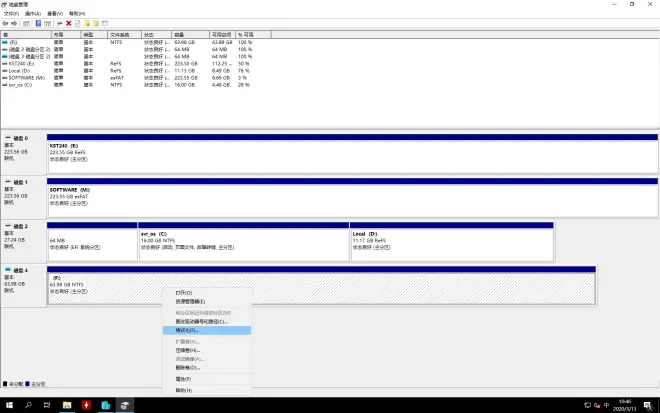Screen dimensions: 660x413
Task: Sort by the 卷 column header
Action: pyautogui.click(x=26, y=35)
